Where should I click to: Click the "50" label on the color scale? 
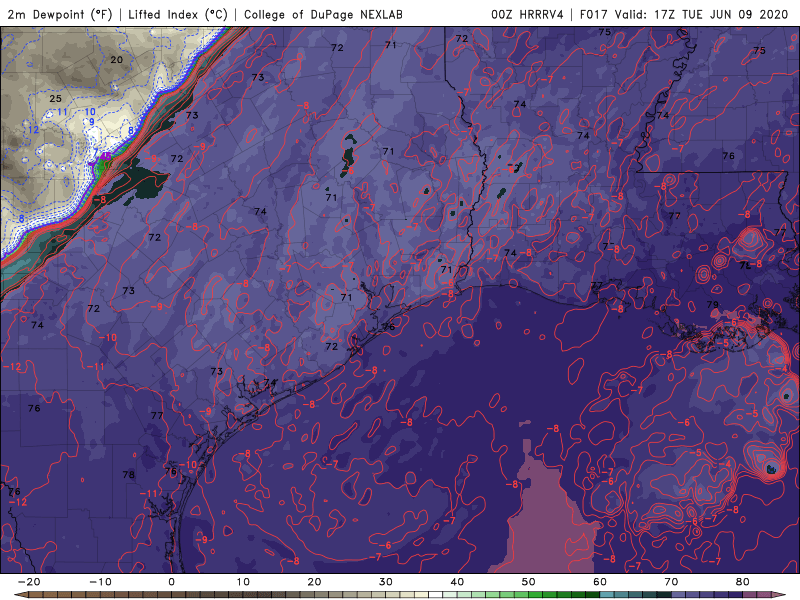529,582
